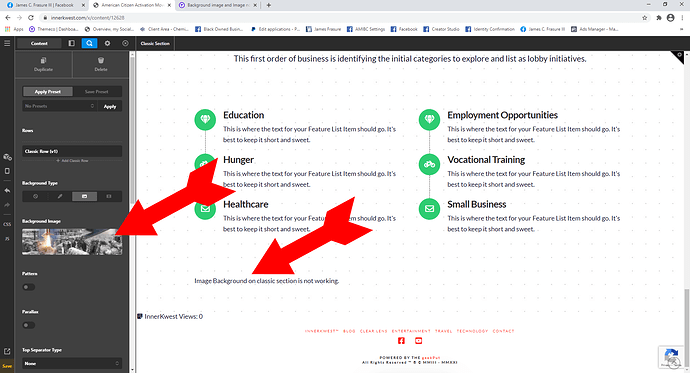Open Top Separator Type dropdown
Image resolution: width=690 pixels, height=373 pixels.
click(72, 363)
